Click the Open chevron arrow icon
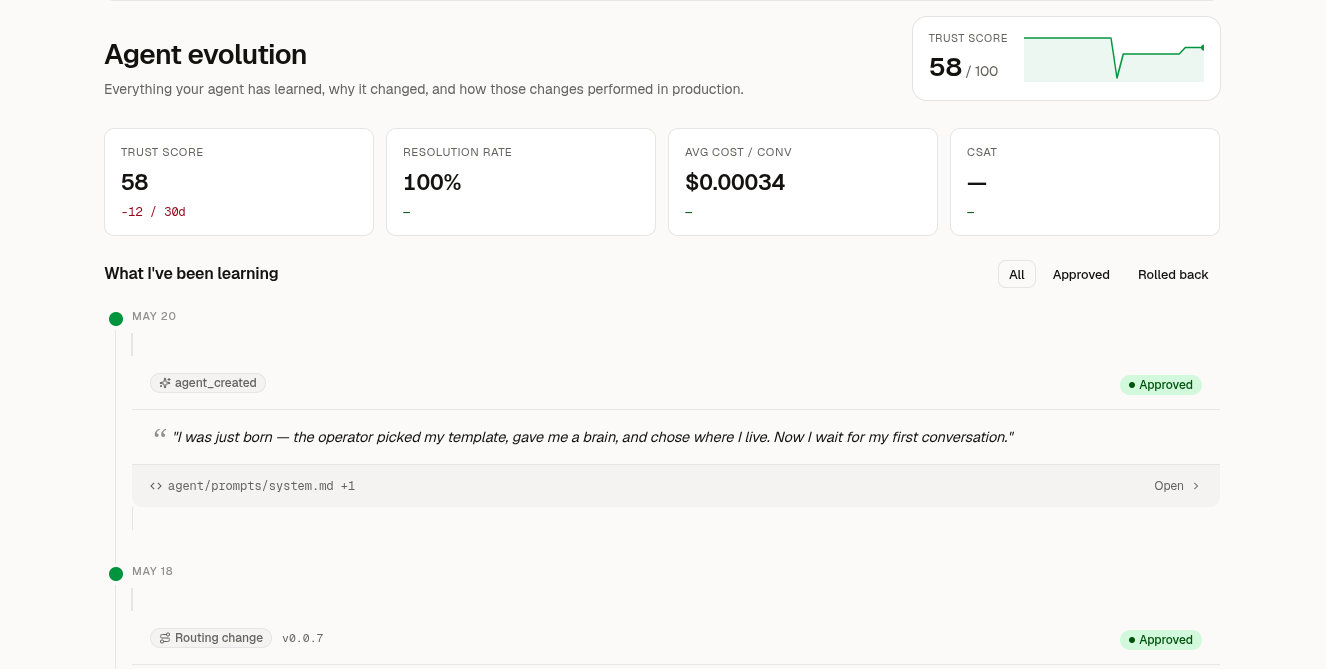1326x669 pixels. (1196, 486)
